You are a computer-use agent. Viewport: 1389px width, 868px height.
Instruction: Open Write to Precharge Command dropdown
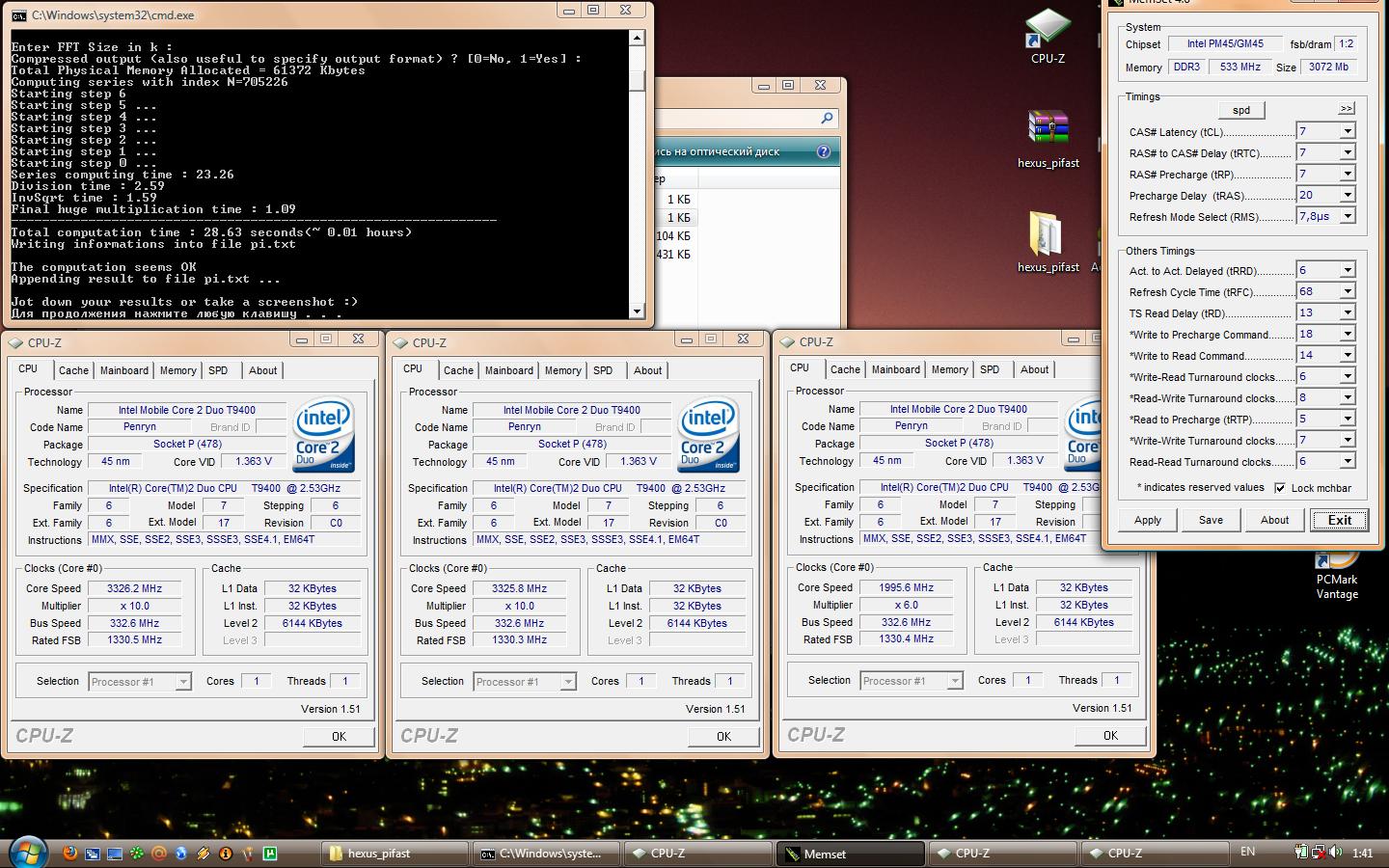click(x=1348, y=334)
